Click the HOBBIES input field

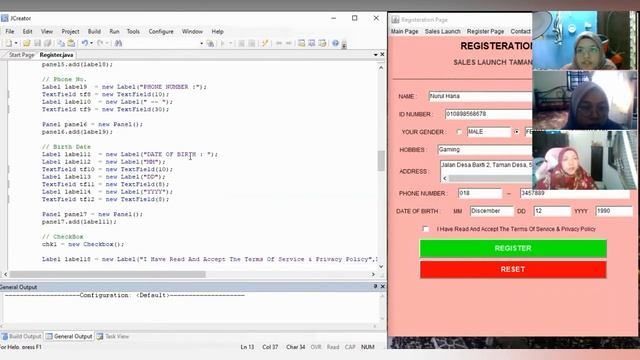pos(485,150)
